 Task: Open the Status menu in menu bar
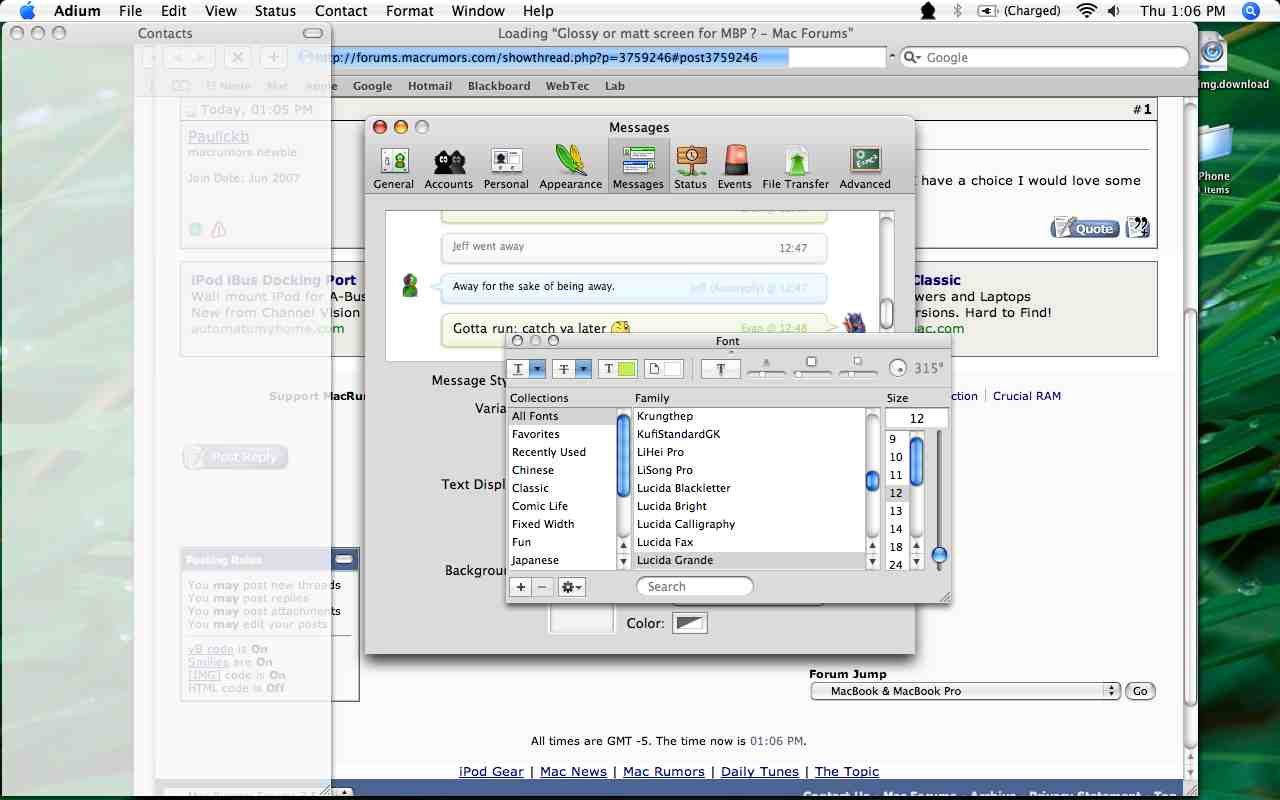275,11
